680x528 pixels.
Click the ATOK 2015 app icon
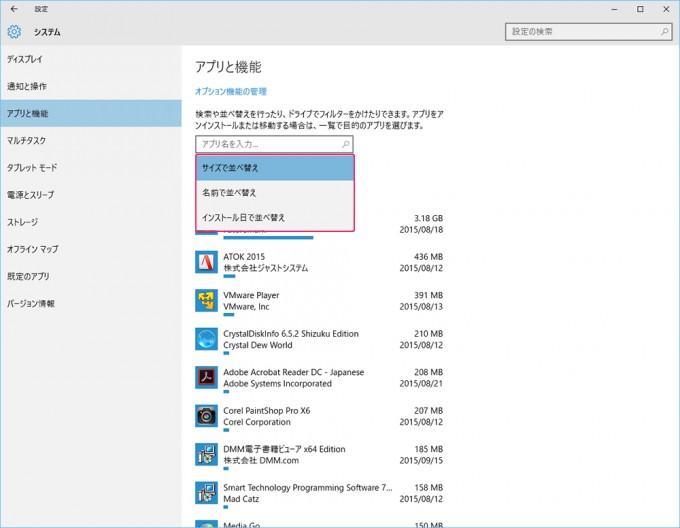[206, 262]
